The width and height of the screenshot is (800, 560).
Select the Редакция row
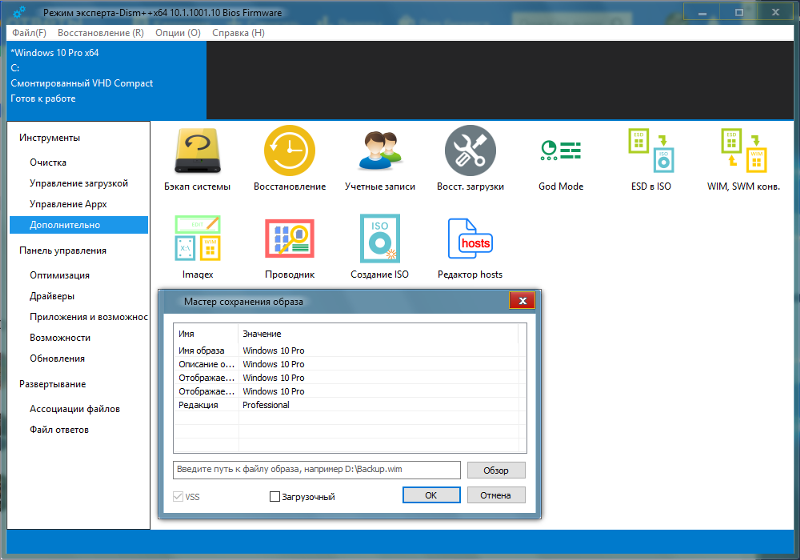coord(347,405)
